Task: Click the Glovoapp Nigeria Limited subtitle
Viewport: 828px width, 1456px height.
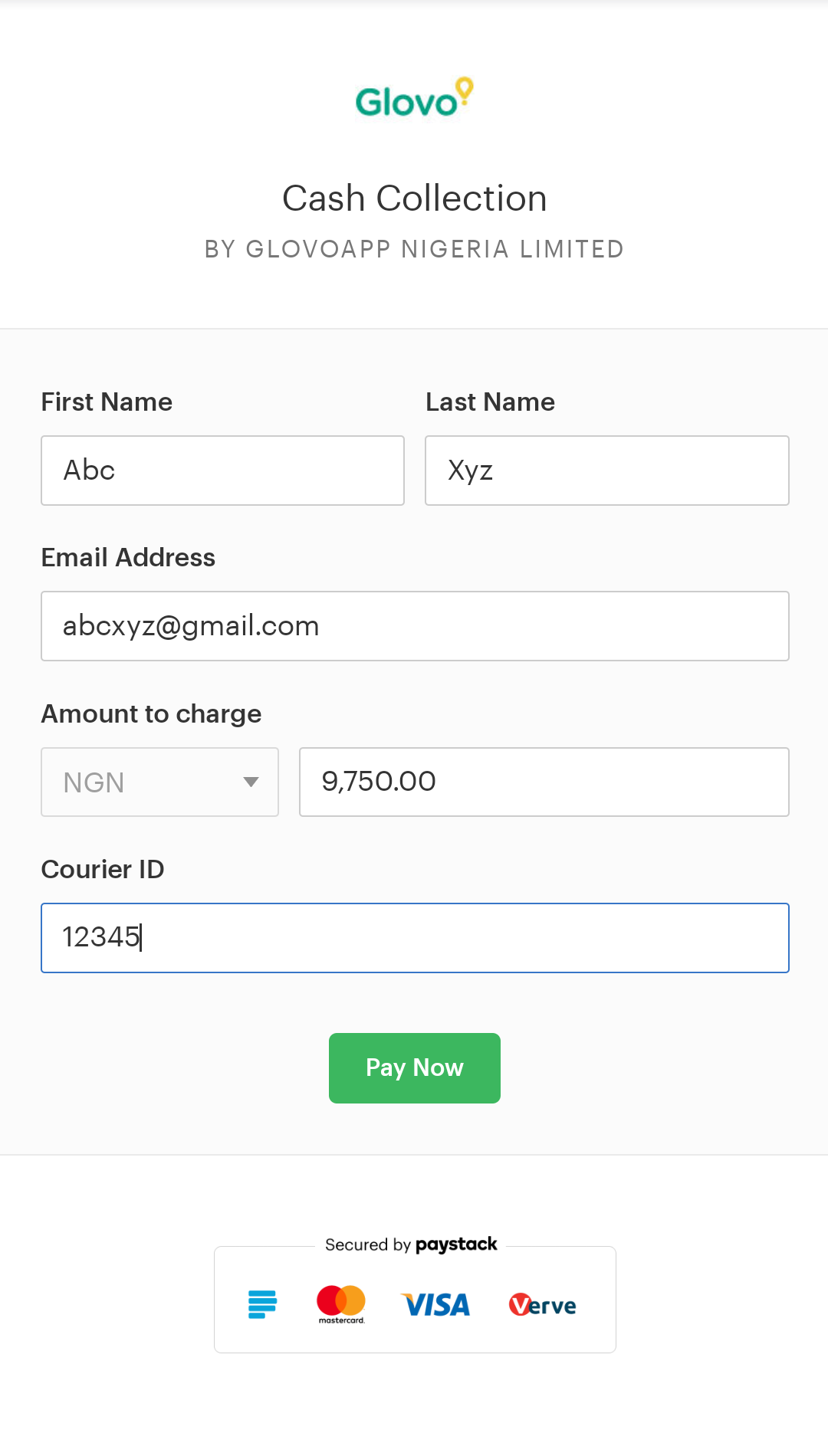Action: (x=415, y=249)
